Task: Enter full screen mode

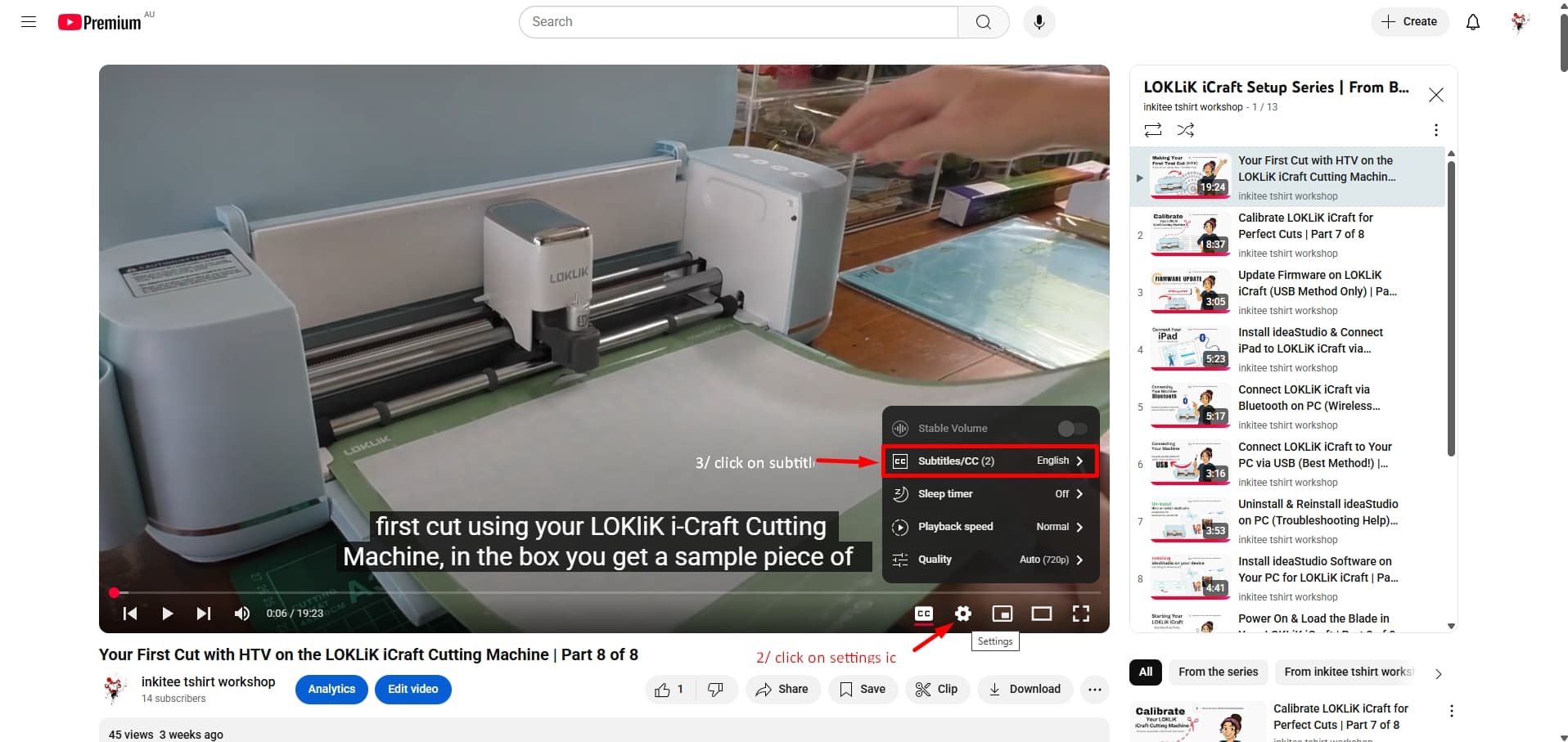Action: (x=1081, y=614)
